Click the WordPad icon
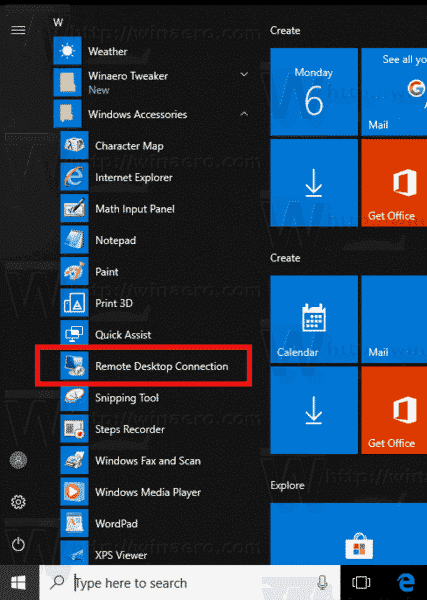Screen dimensions: 427x600 coord(74,523)
